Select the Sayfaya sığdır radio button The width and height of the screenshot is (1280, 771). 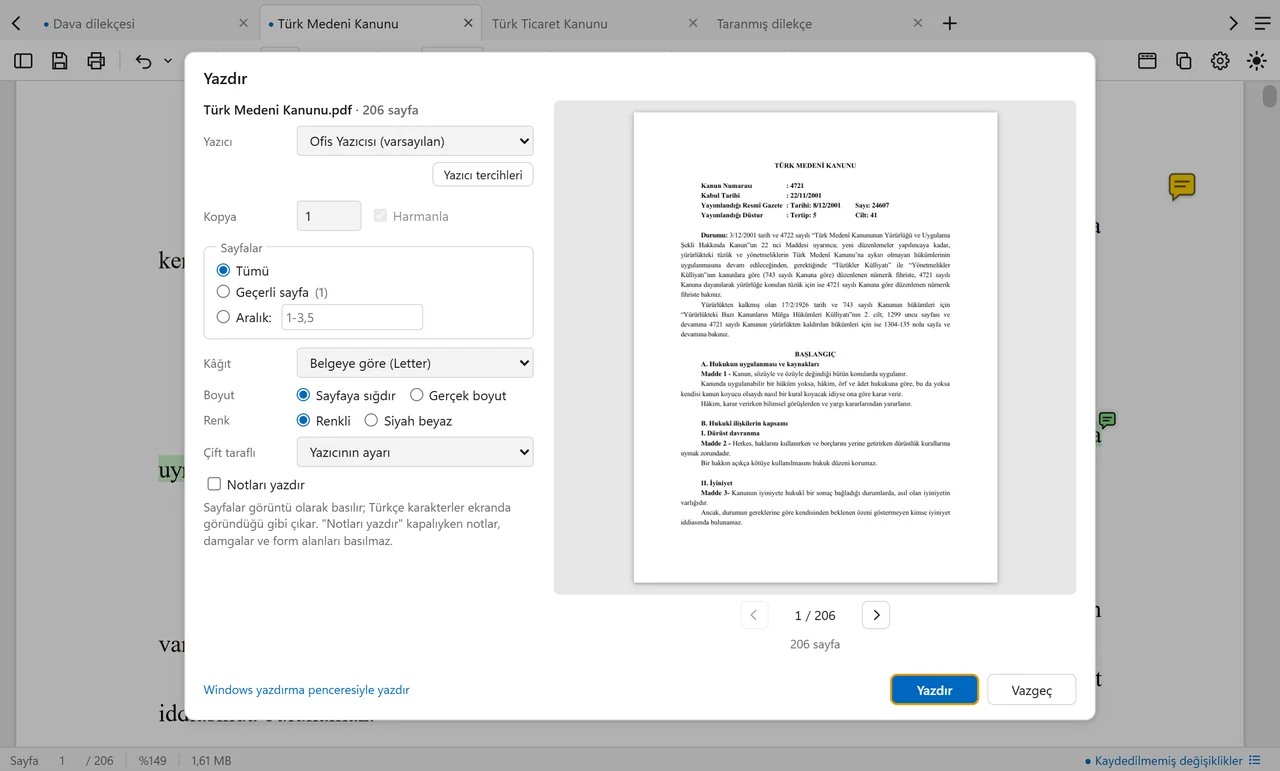[x=304, y=395]
